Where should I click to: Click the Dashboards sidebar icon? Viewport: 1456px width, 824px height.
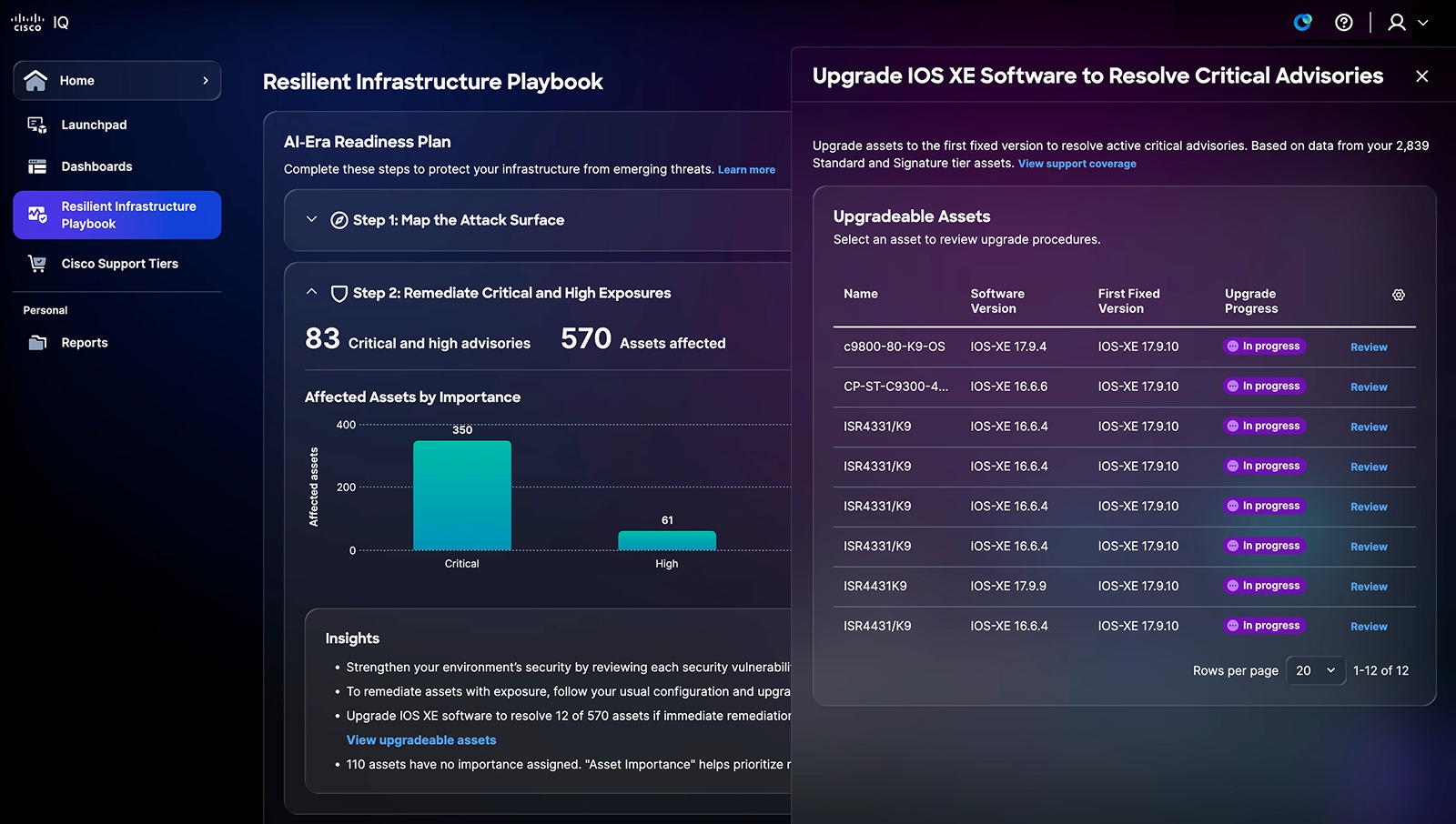pos(37,166)
